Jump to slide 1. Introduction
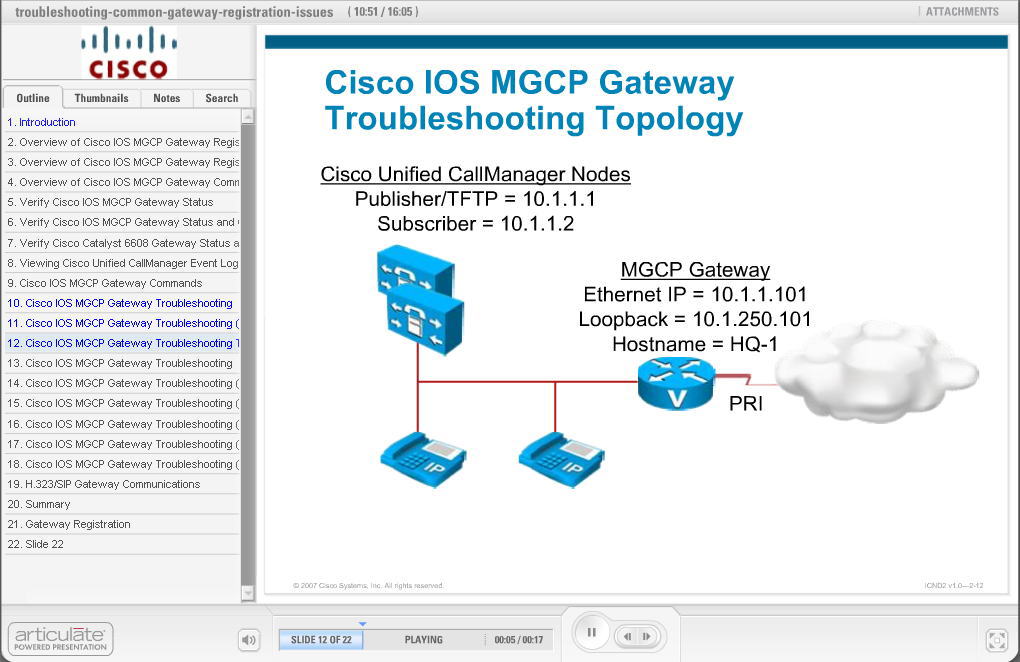The image size is (1020, 662). coord(122,122)
